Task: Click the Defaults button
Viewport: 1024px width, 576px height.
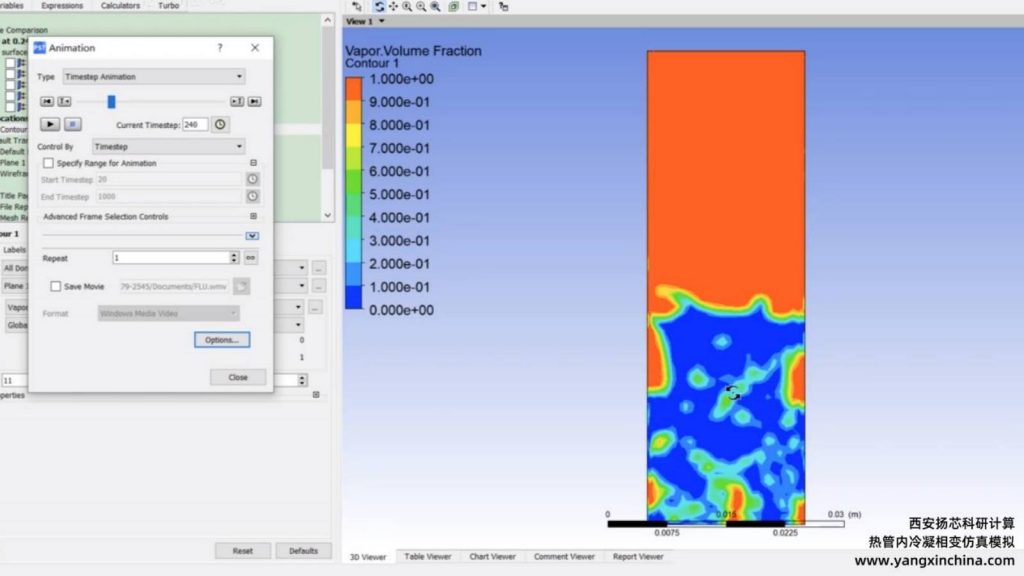Action: tap(303, 551)
